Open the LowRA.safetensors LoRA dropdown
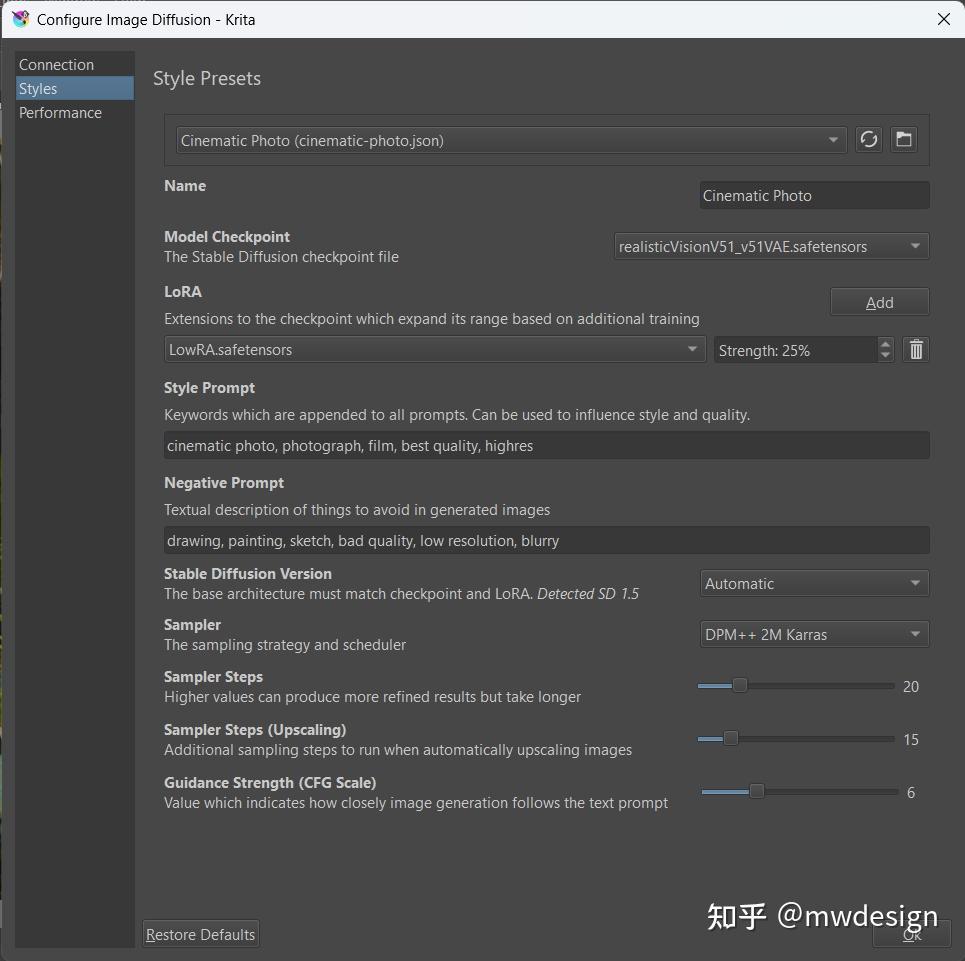This screenshot has width=965, height=961. tap(434, 350)
